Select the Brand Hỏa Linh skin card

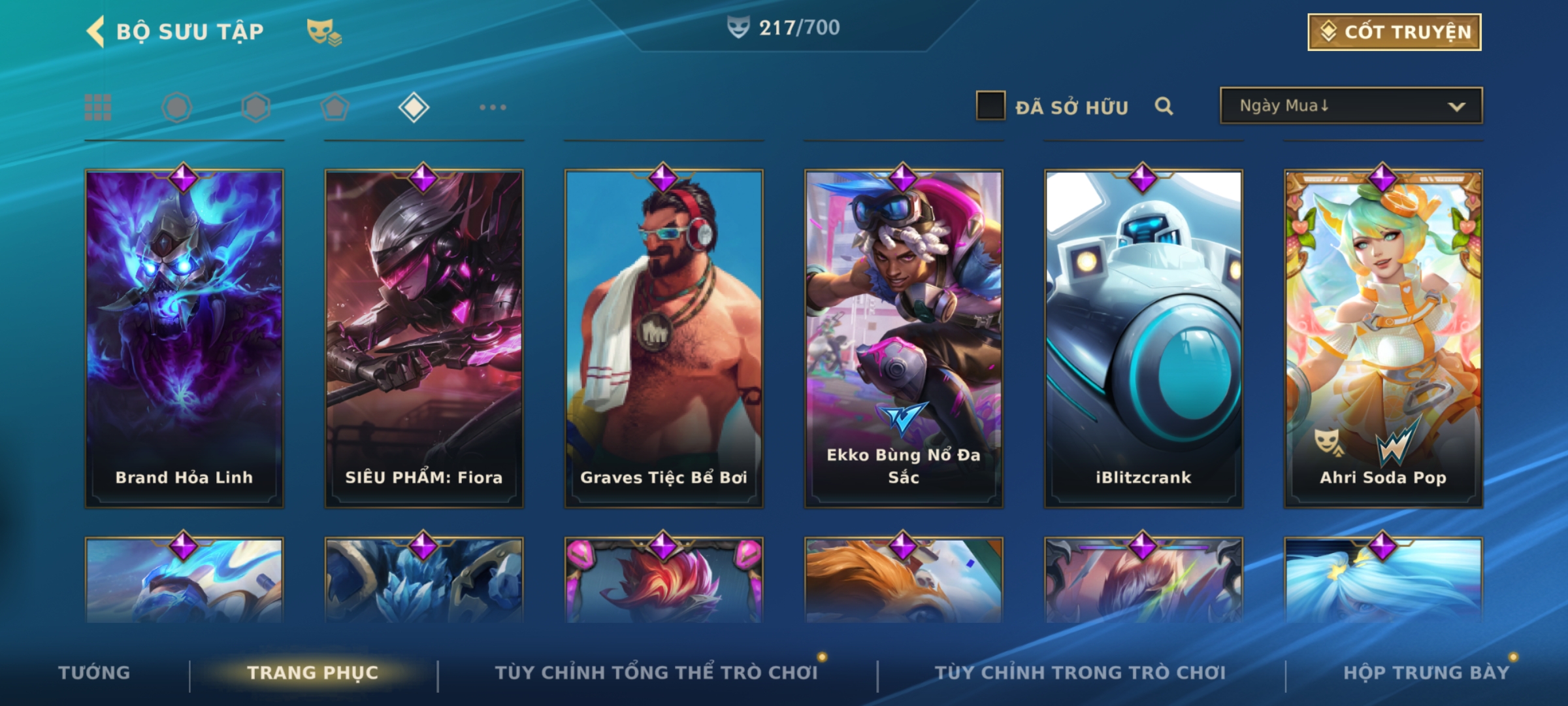click(x=184, y=339)
